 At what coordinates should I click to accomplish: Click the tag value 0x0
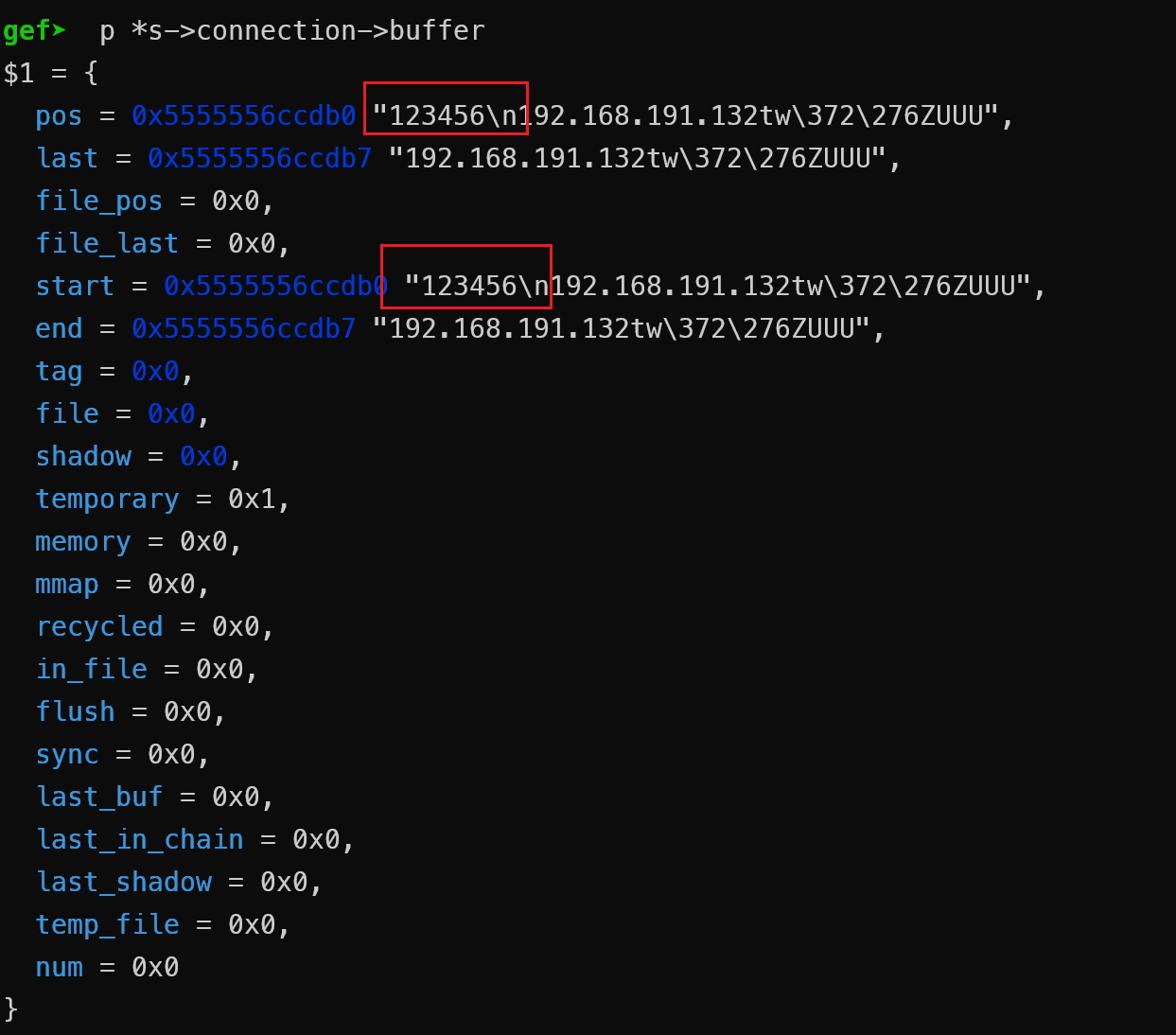[x=155, y=371]
